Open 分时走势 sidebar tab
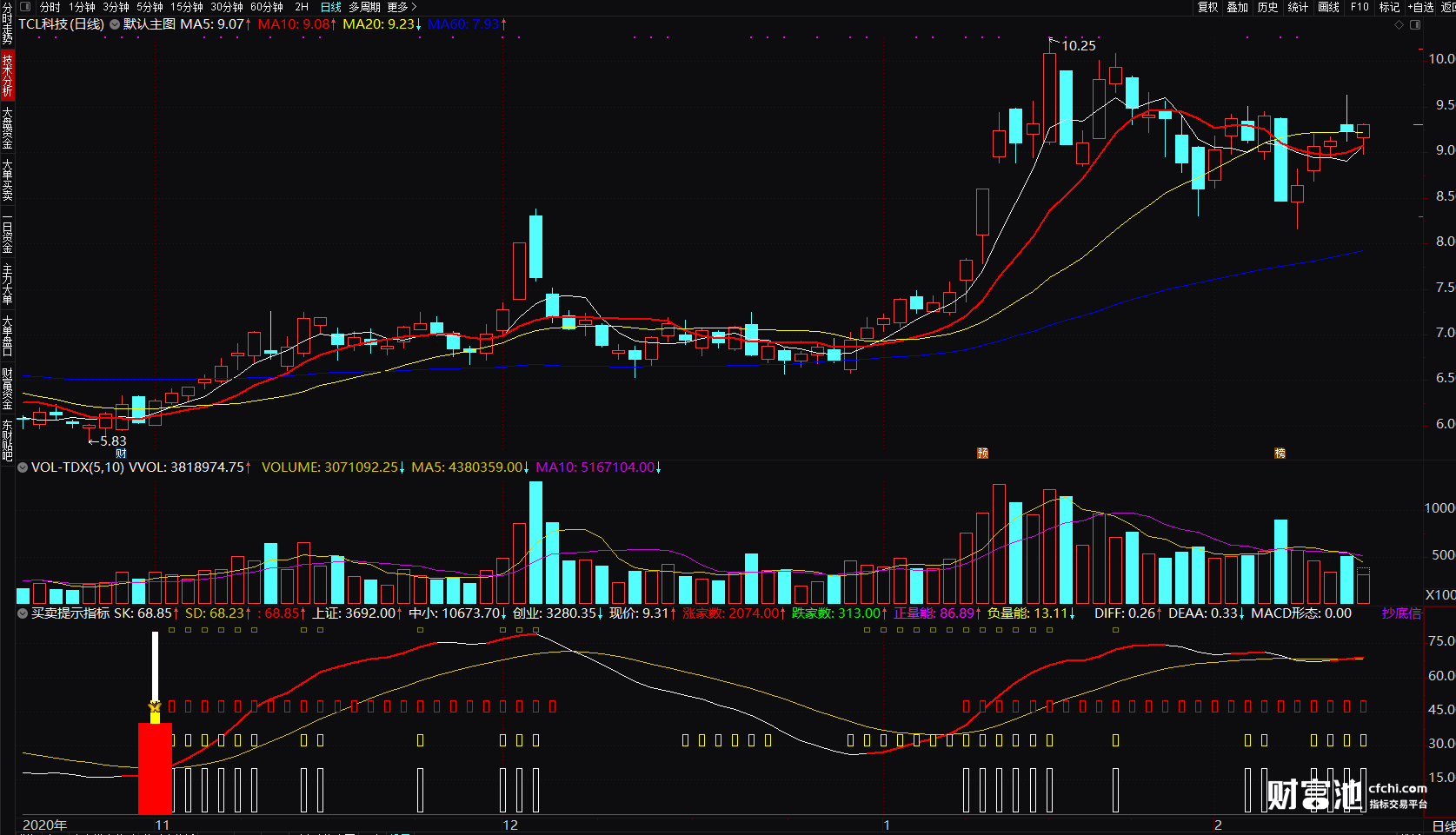Screen dimensions: 1456x835 7,23
